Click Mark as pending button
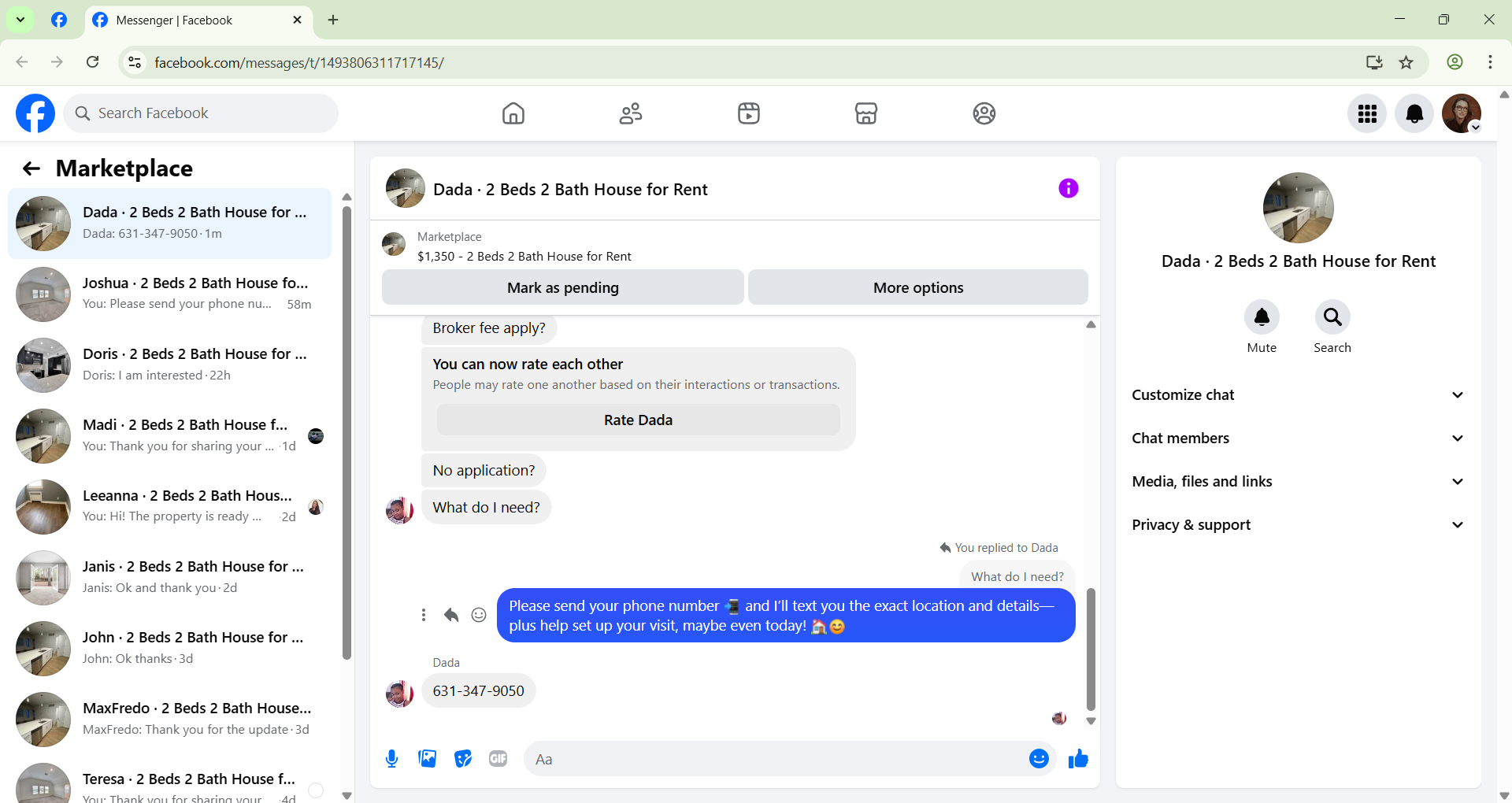 tap(563, 287)
